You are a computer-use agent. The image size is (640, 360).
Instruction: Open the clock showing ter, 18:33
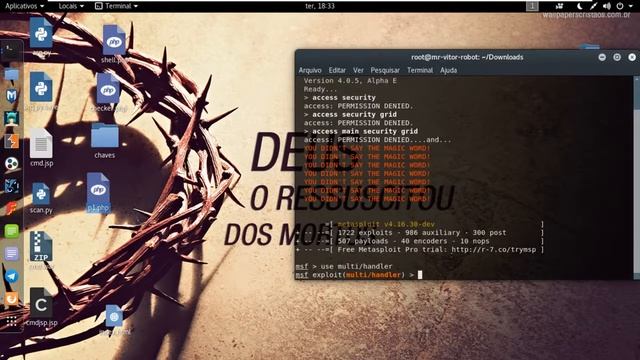(320, 6)
